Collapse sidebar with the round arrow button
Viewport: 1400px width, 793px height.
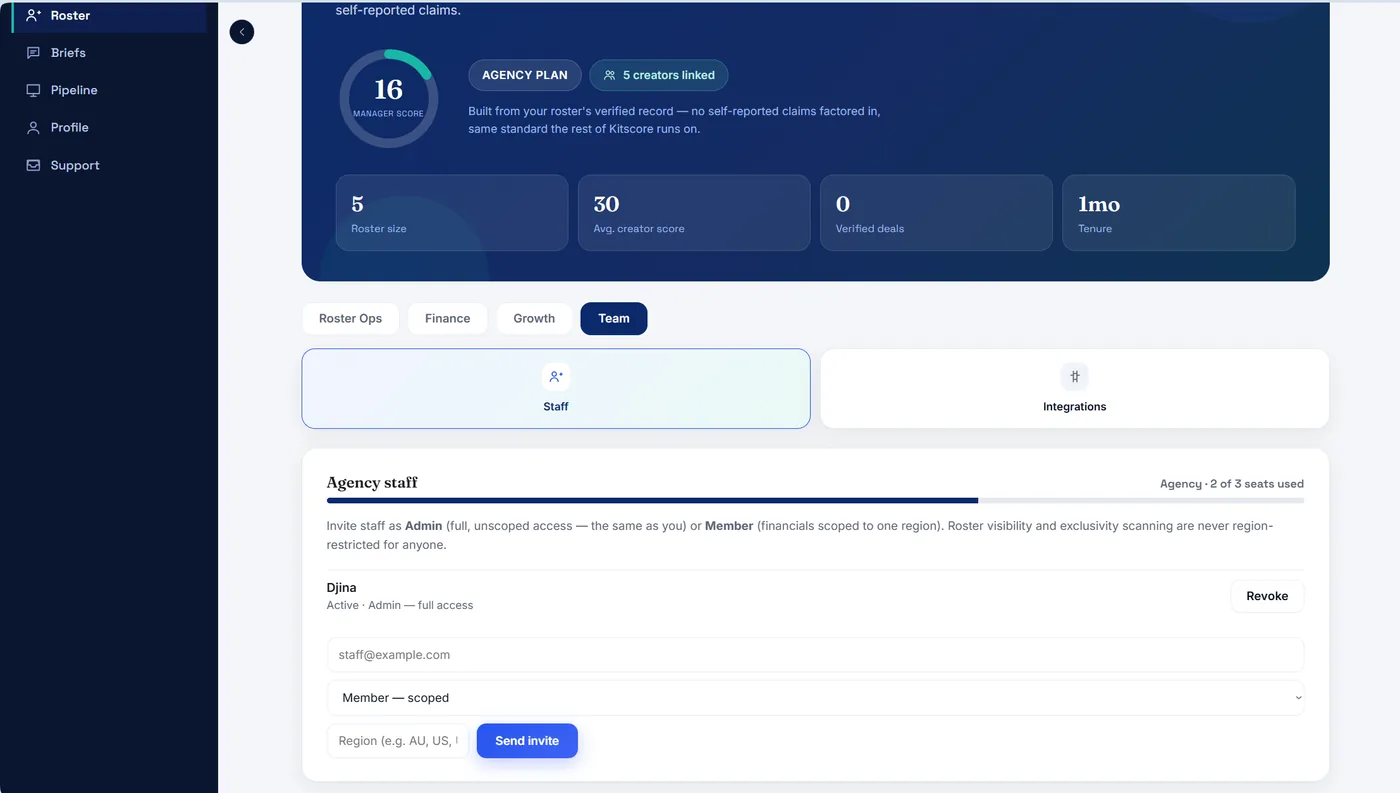click(x=242, y=32)
